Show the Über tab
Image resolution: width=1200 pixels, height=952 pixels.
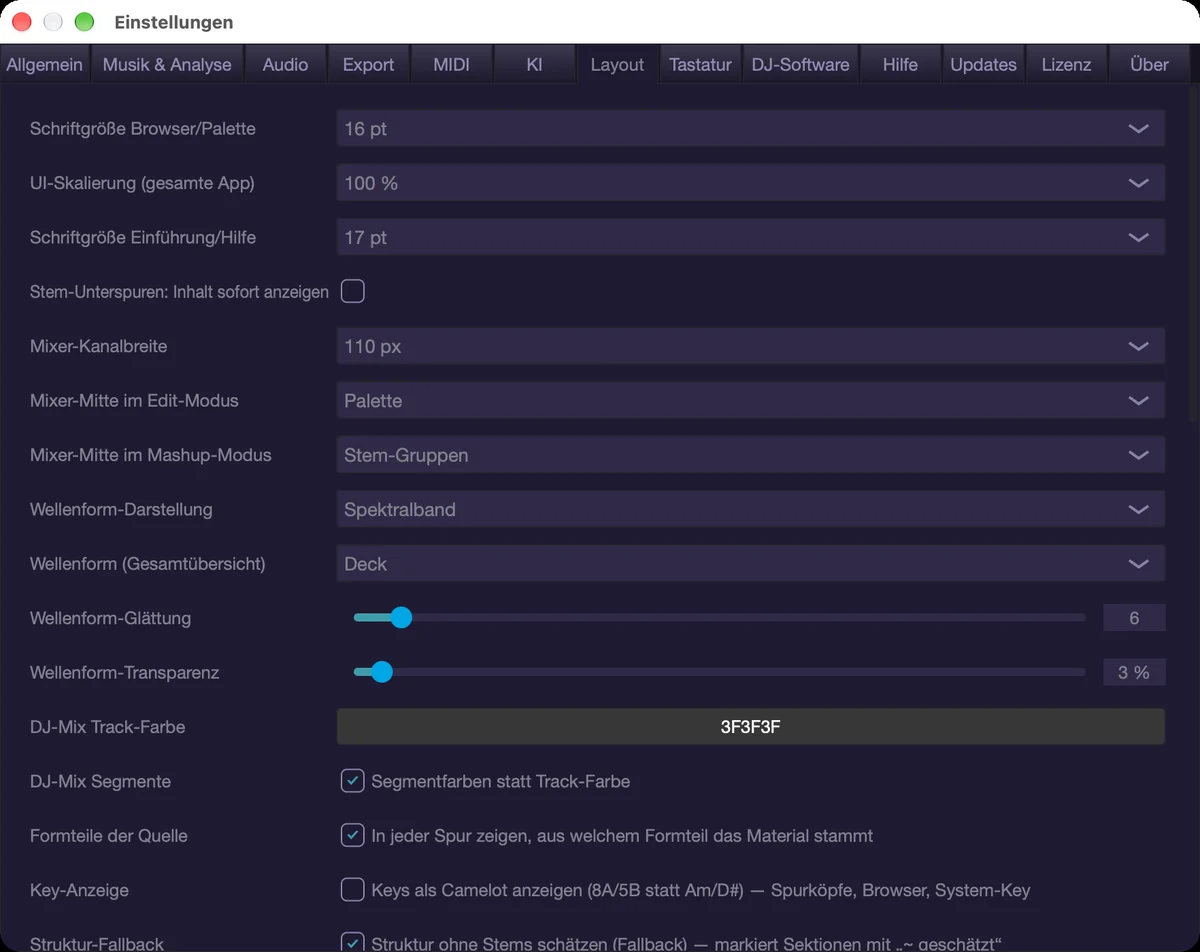(1149, 64)
